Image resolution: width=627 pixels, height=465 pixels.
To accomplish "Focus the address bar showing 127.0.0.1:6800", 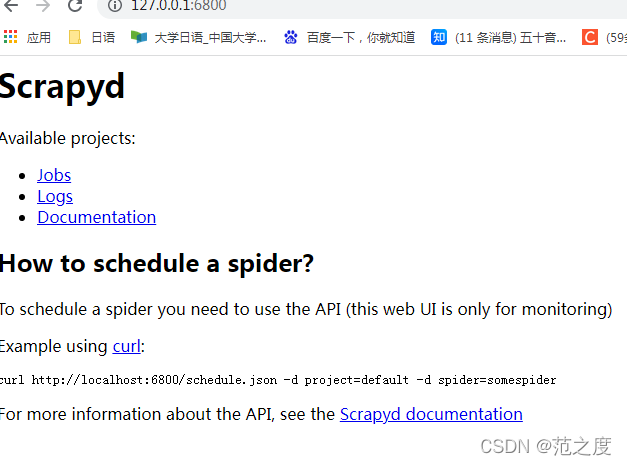I will click(362, 6).
